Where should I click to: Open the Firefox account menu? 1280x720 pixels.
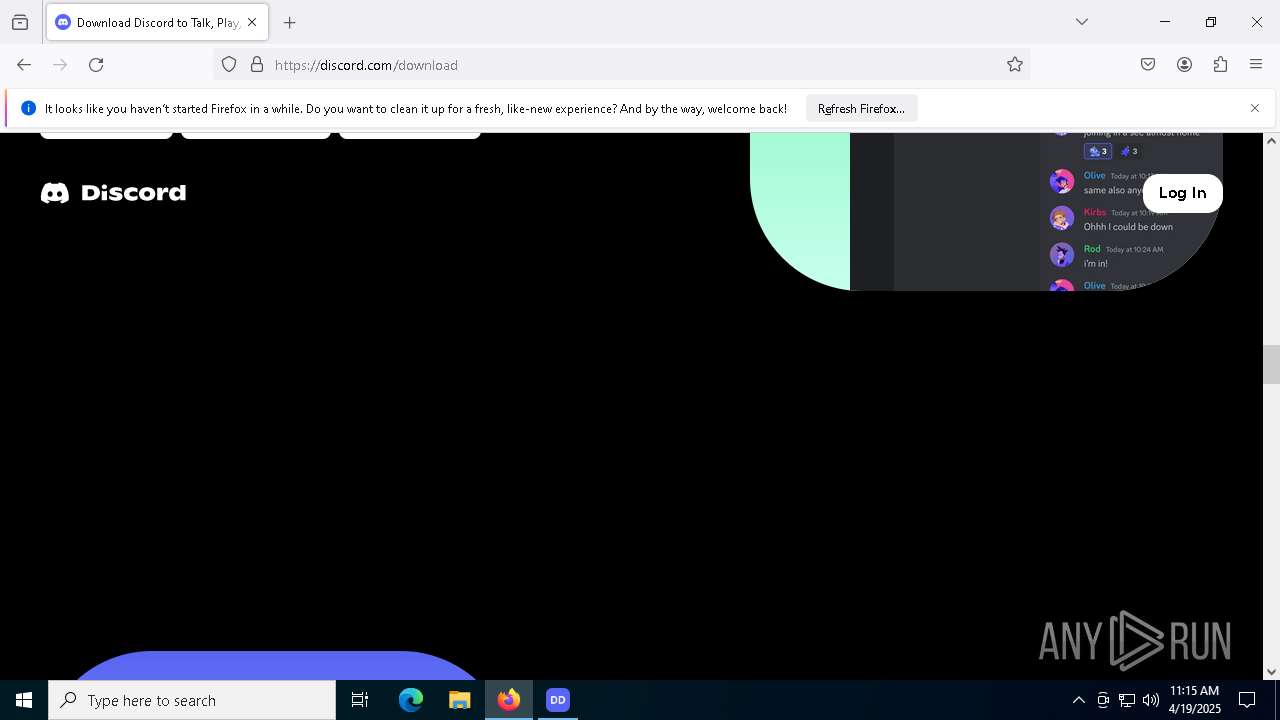click(x=1184, y=65)
